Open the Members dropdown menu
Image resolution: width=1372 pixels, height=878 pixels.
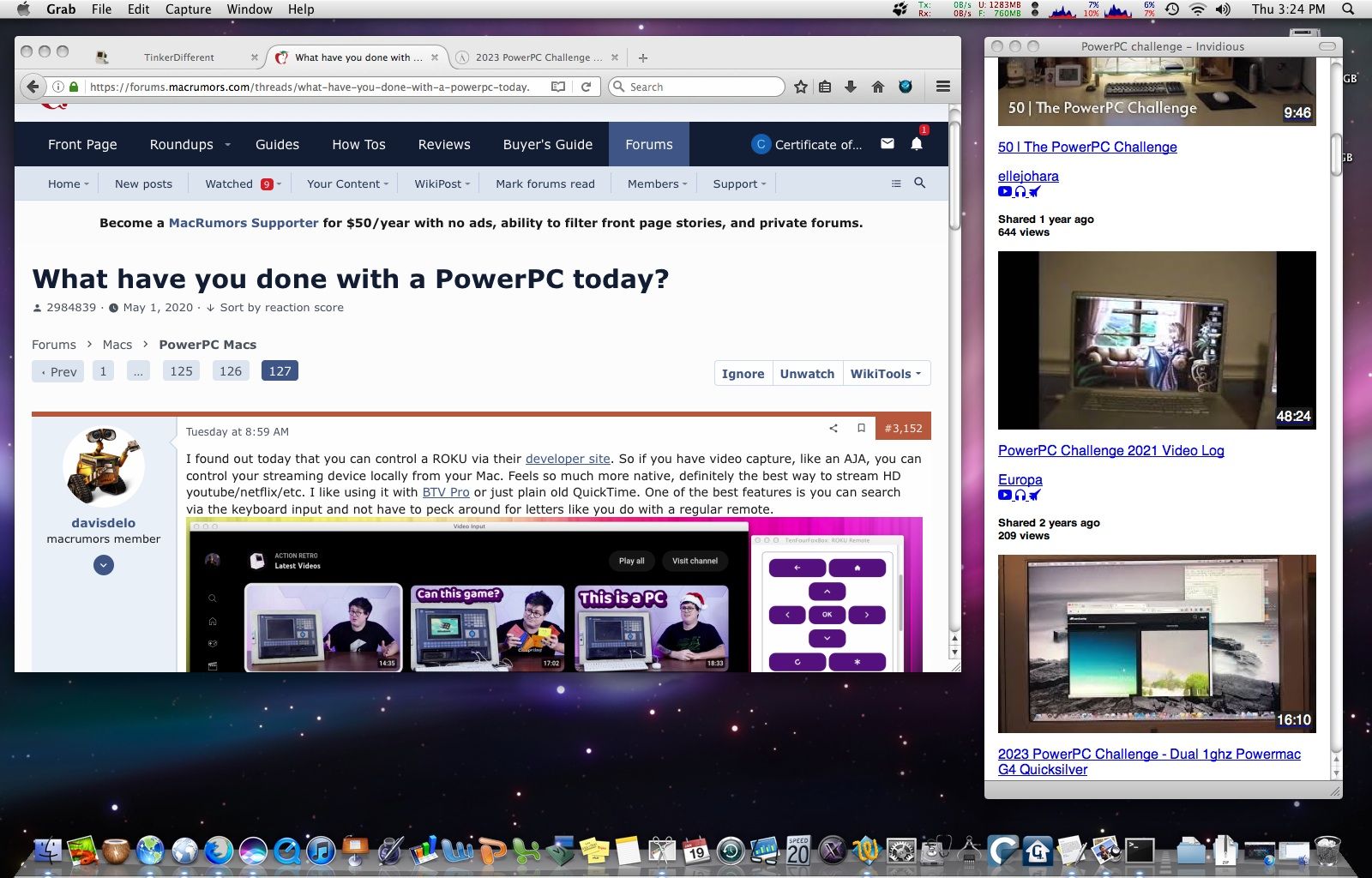pos(657,183)
